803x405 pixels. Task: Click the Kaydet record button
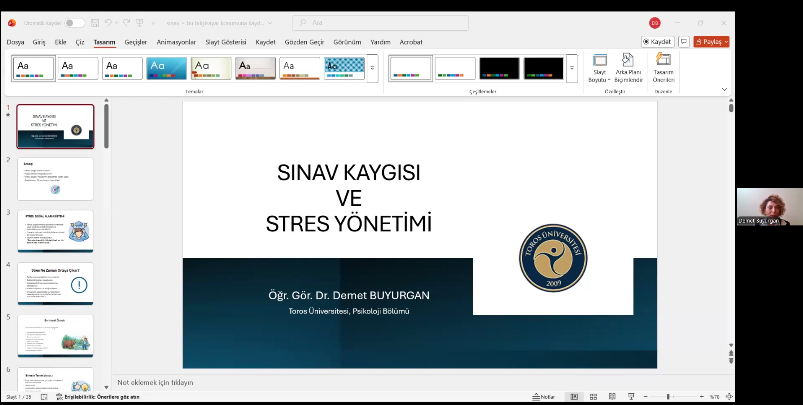click(657, 42)
